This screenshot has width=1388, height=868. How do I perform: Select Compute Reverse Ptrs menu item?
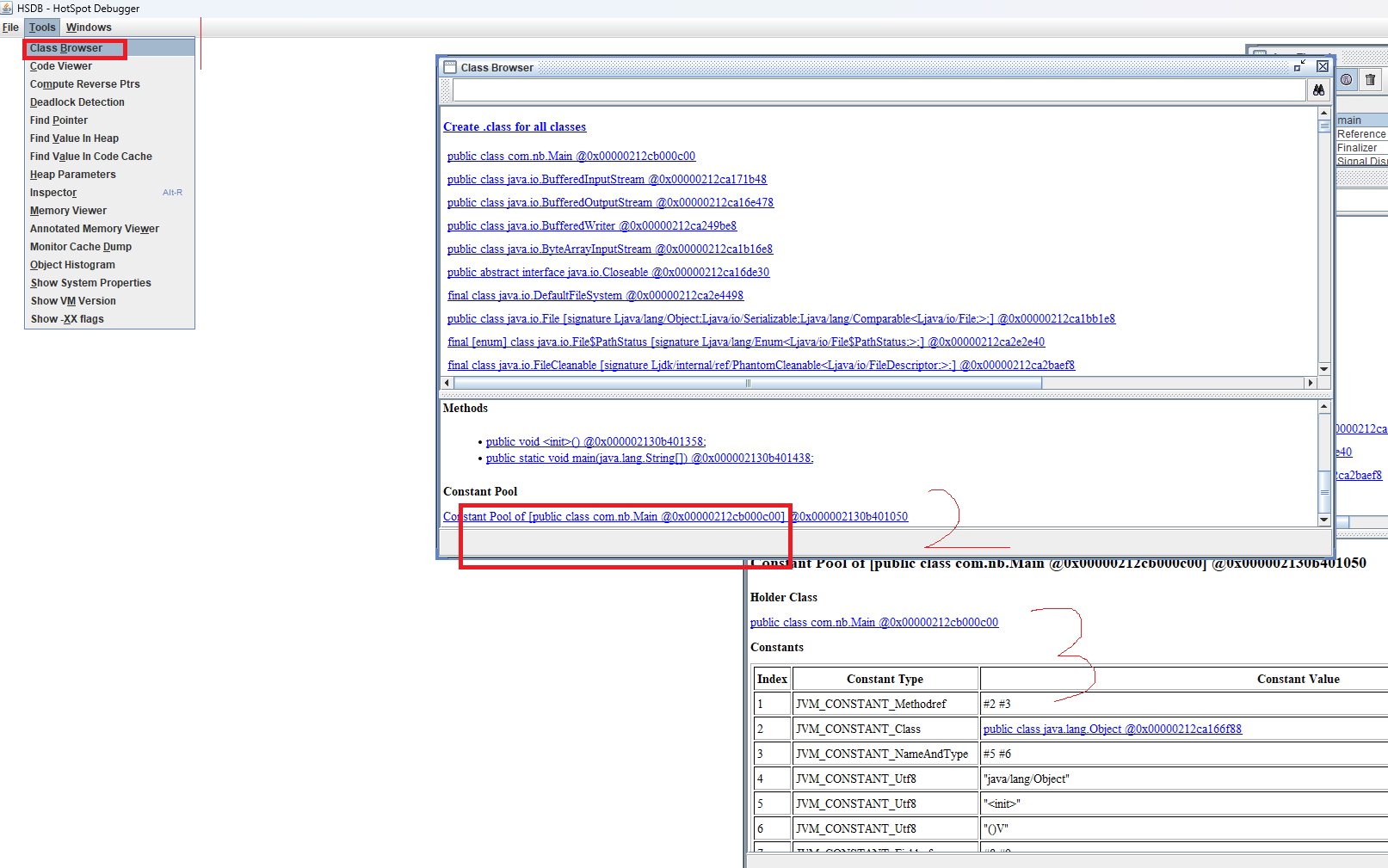tap(109, 84)
